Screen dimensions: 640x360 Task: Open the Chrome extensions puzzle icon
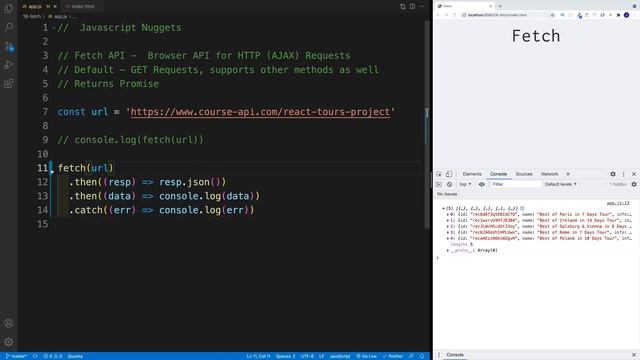[618, 15]
